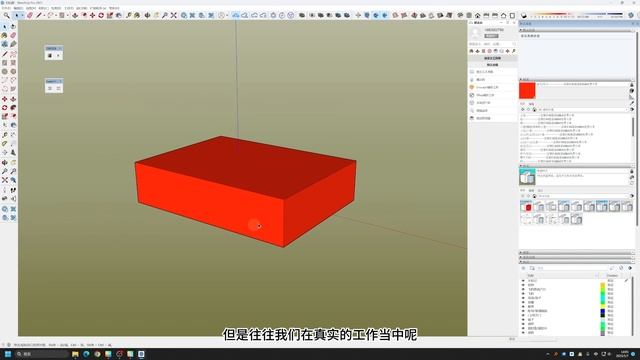The height and width of the screenshot is (360, 640).
Task: Click the search magnifier at top toolbar start
Action: [x=7, y=16]
